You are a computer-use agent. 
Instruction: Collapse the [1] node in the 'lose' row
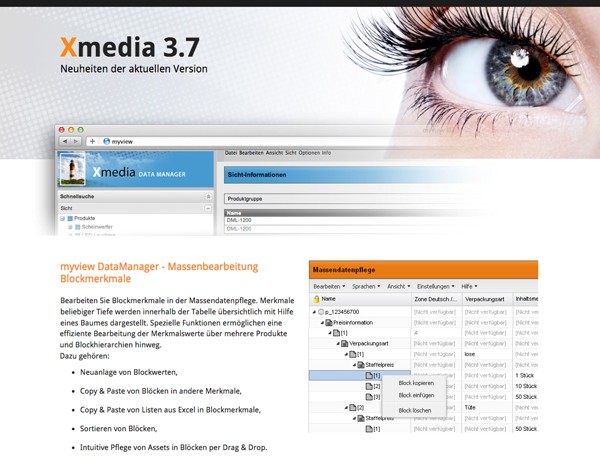[x=346, y=354]
